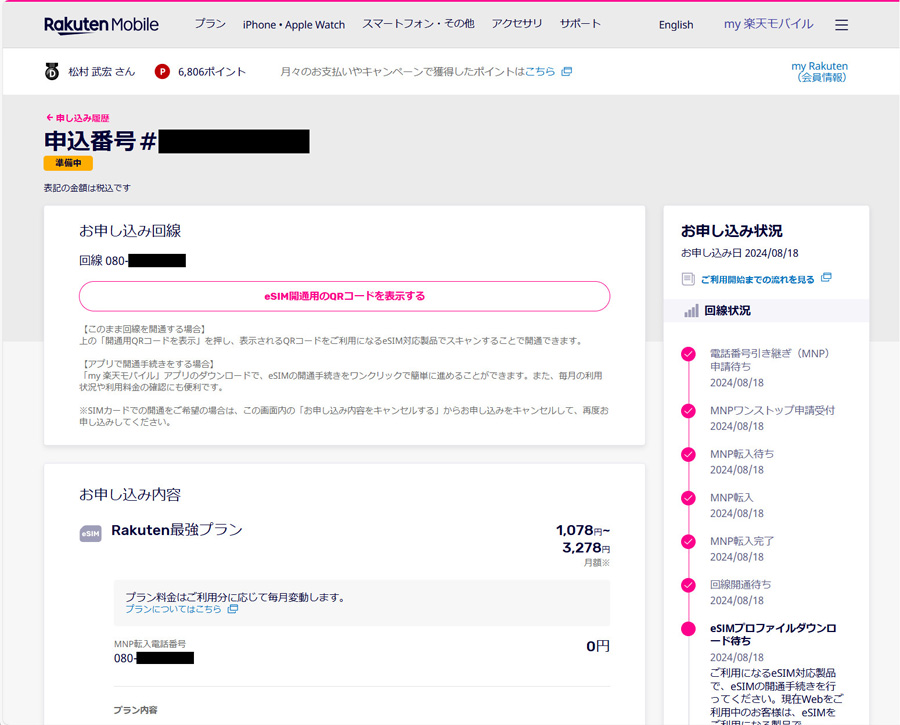Click the お申し込み内容 heading
This screenshot has height=725, width=900.
click(x=130, y=494)
